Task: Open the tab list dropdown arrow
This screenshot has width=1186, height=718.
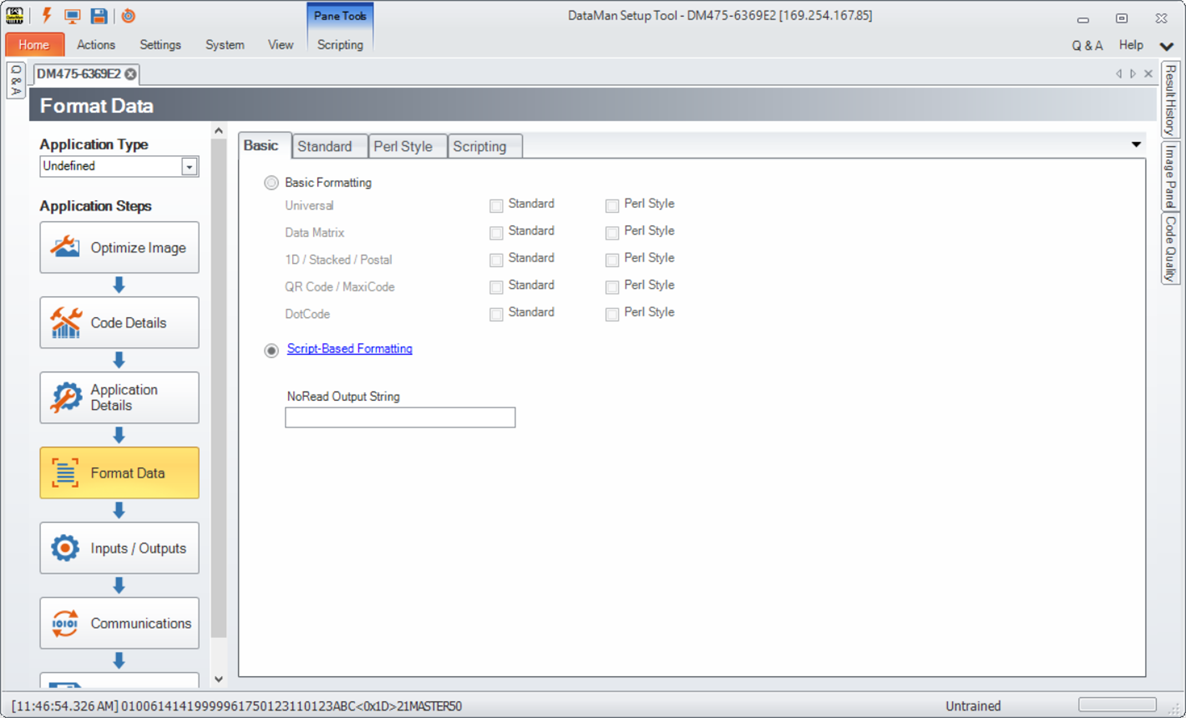Action: (x=1136, y=145)
